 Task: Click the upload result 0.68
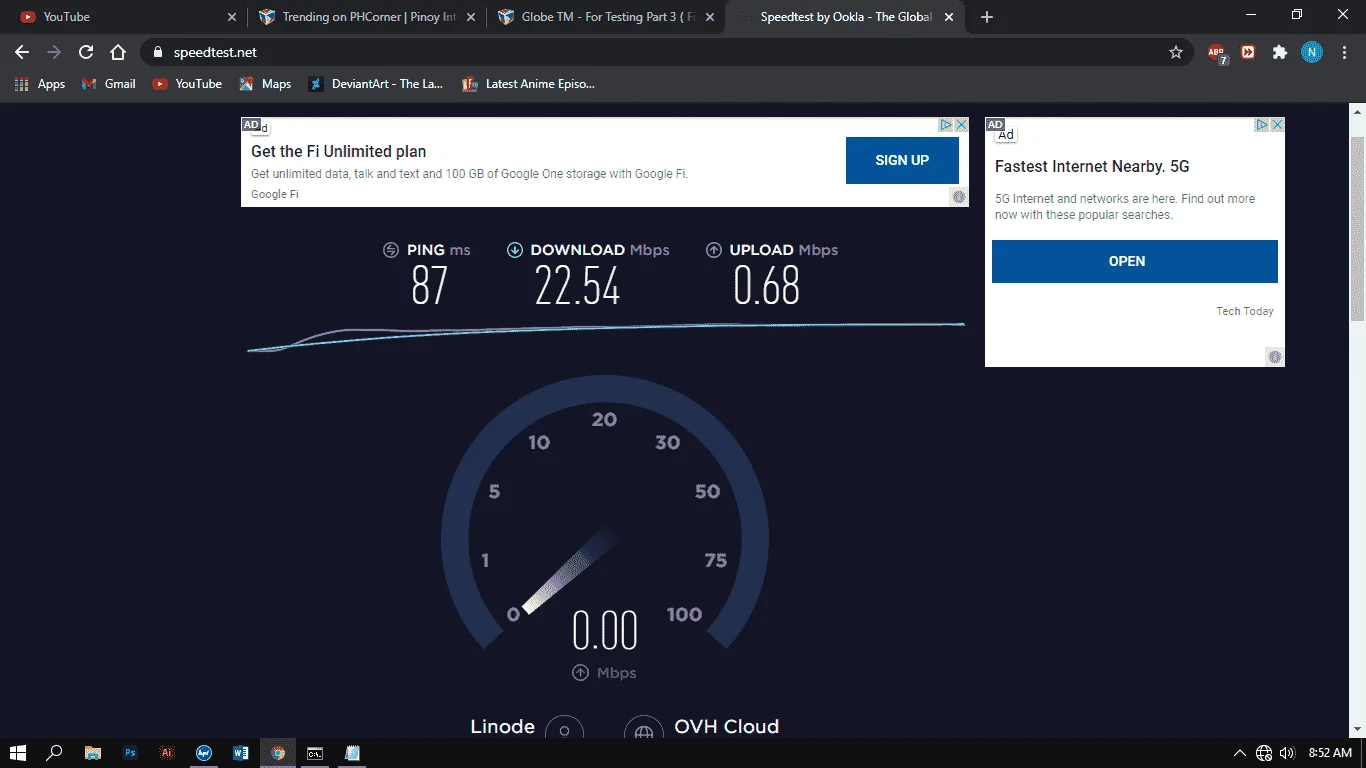767,287
